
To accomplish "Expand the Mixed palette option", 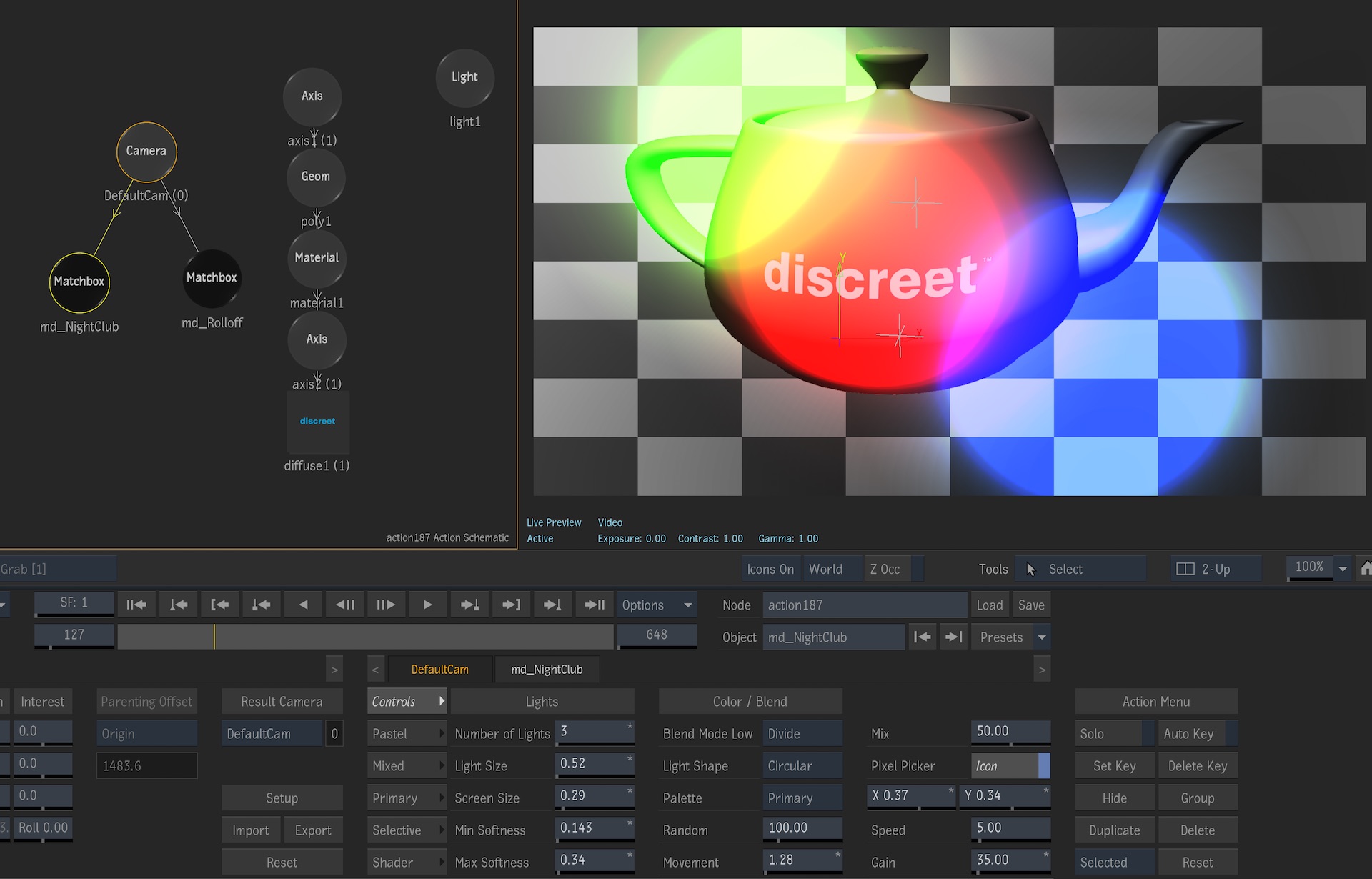I will [x=407, y=765].
